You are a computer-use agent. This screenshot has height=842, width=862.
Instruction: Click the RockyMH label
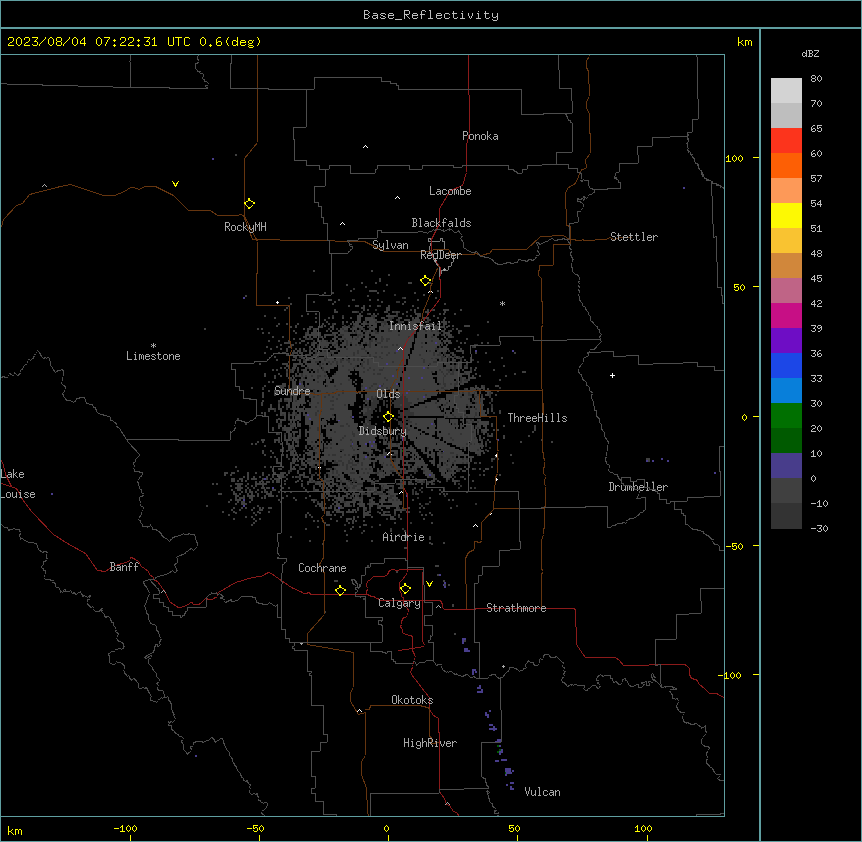pyautogui.click(x=245, y=227)
